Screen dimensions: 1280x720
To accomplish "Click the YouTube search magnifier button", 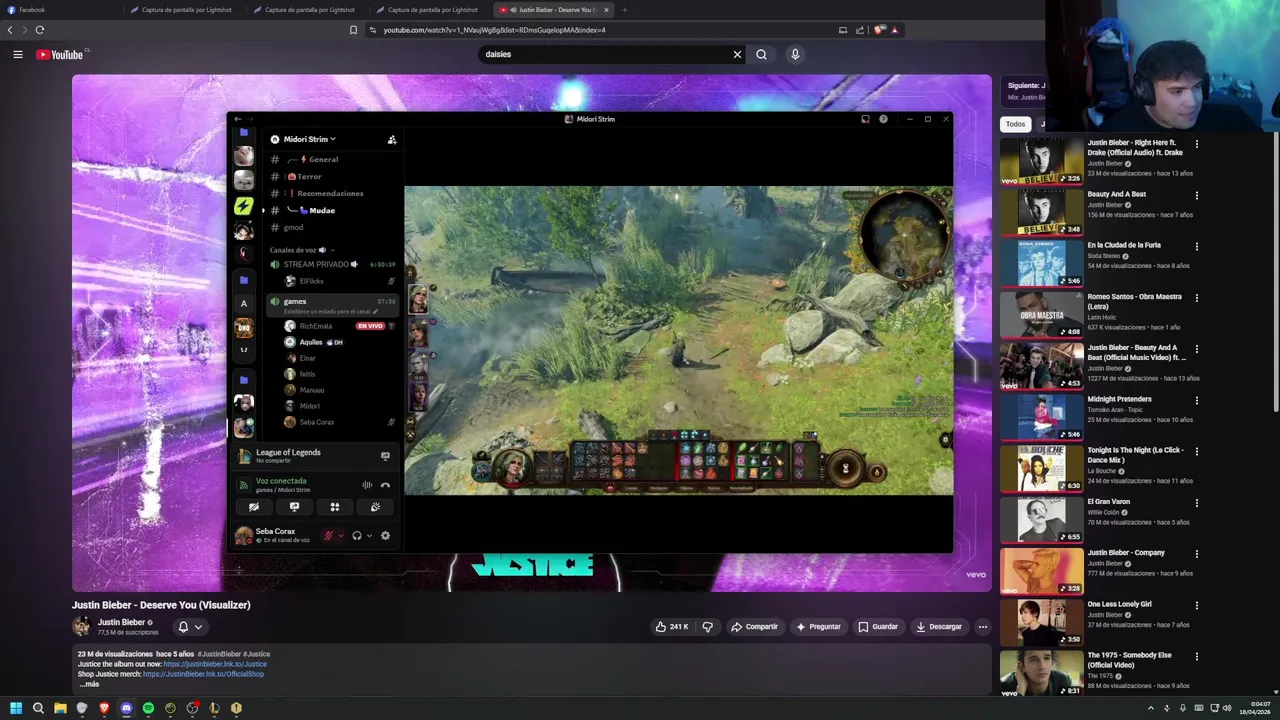I will pyautogui.click(x=761, y=54).
